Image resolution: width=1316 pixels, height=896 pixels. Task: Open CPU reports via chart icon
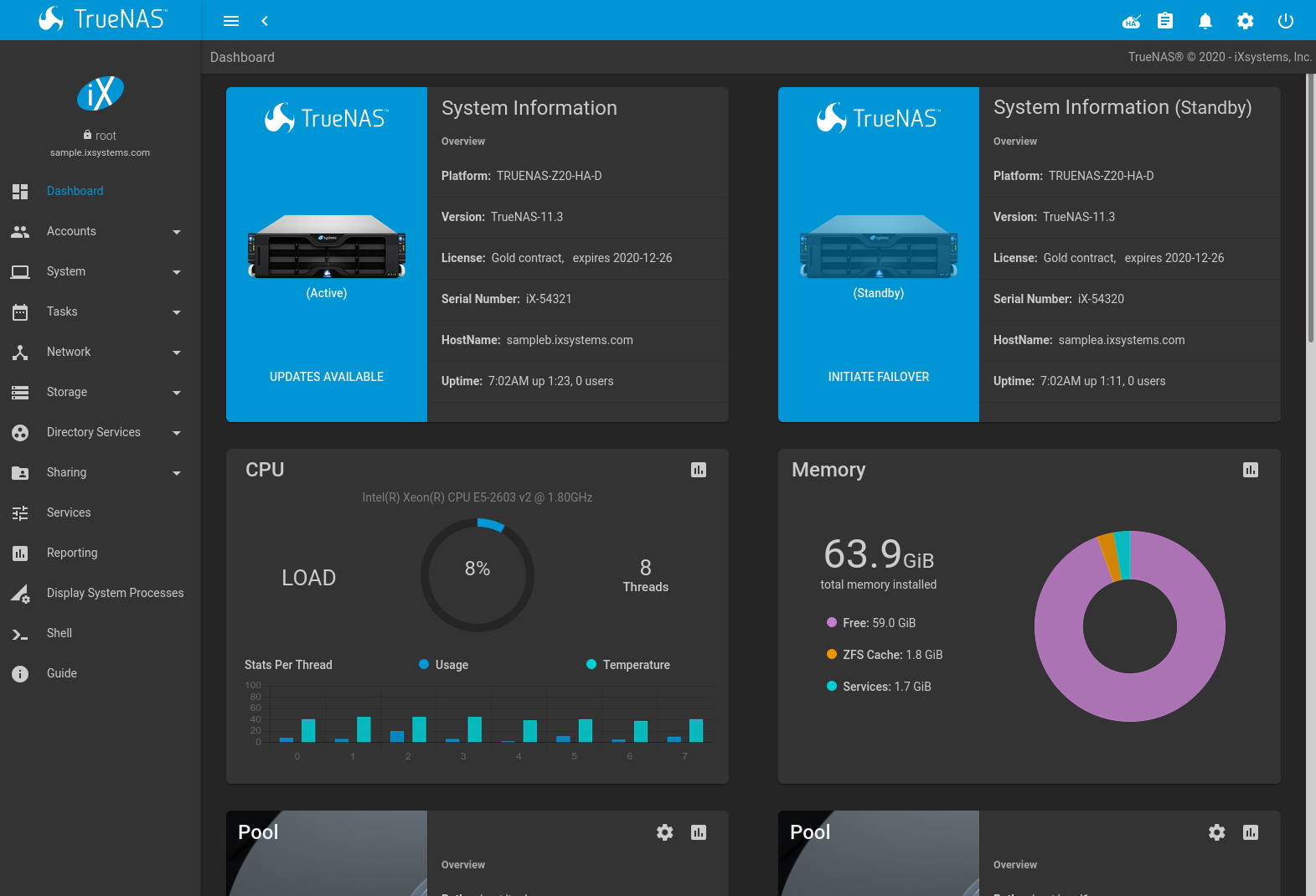click(x=699, y=470)
